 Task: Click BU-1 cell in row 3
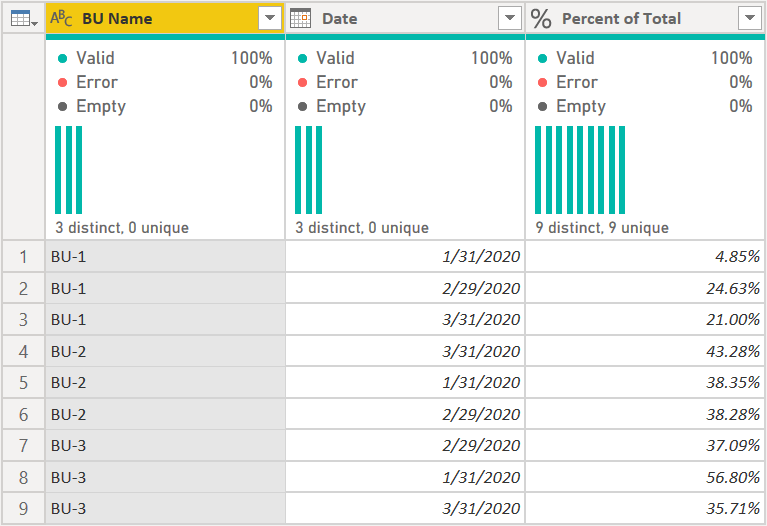[x=165, y=320]
